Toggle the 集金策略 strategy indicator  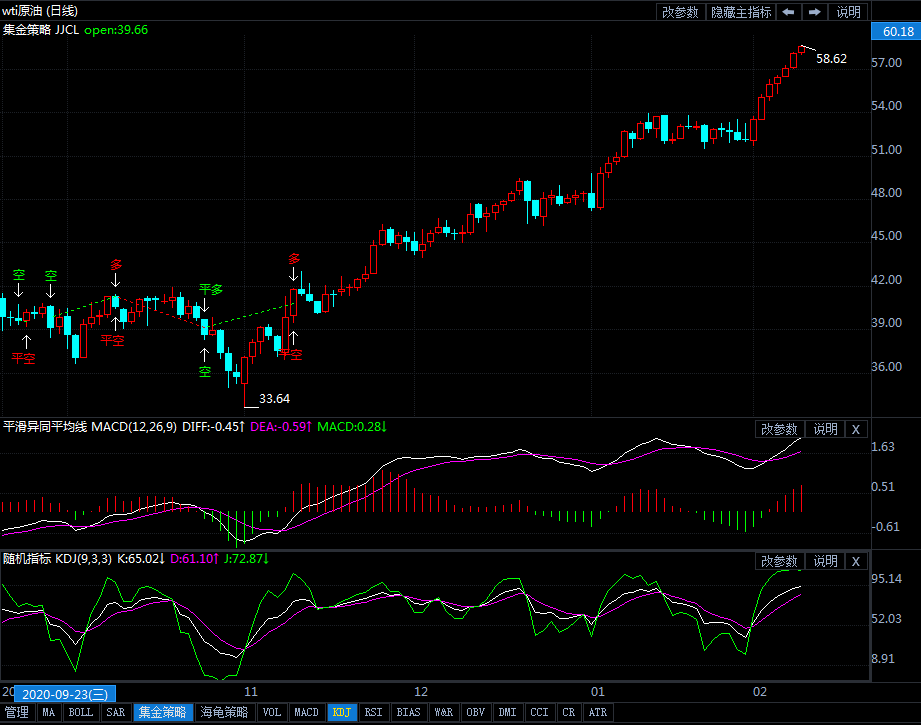[x=162, y=713]
